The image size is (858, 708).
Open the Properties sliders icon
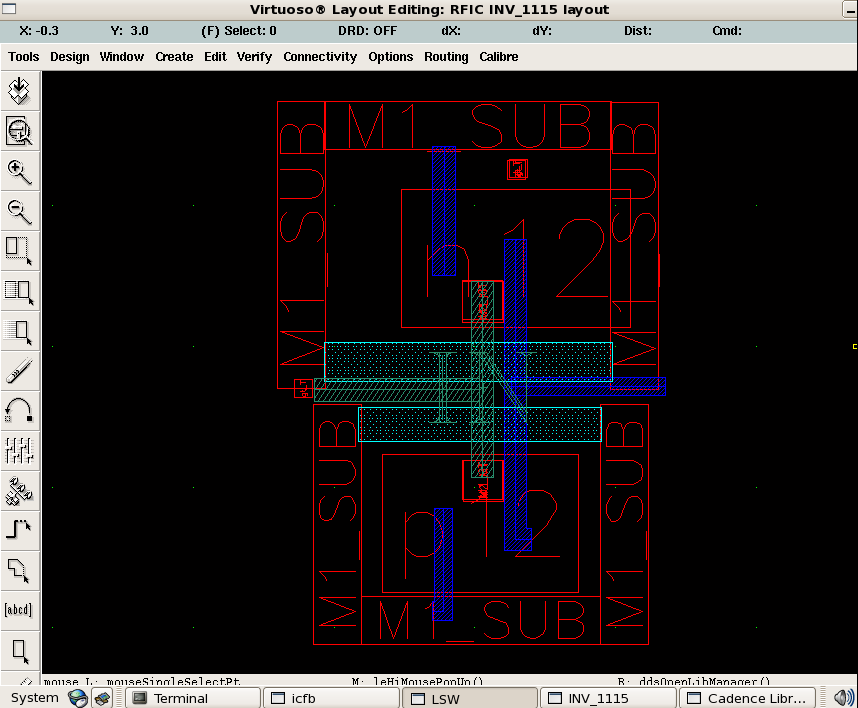(x=20, y=451)
